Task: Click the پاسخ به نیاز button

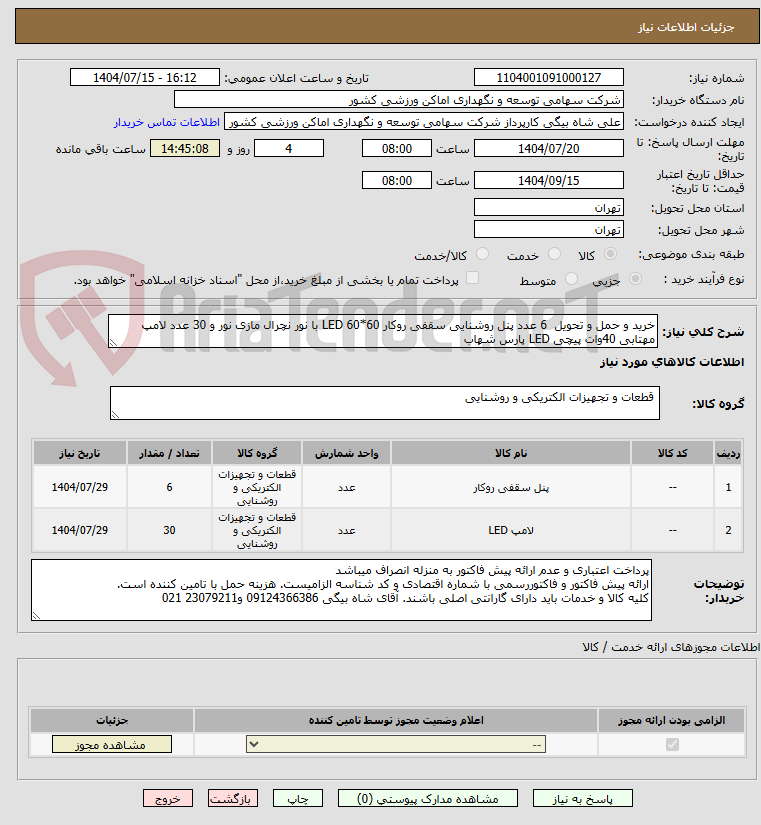Action: coord(583,799)
